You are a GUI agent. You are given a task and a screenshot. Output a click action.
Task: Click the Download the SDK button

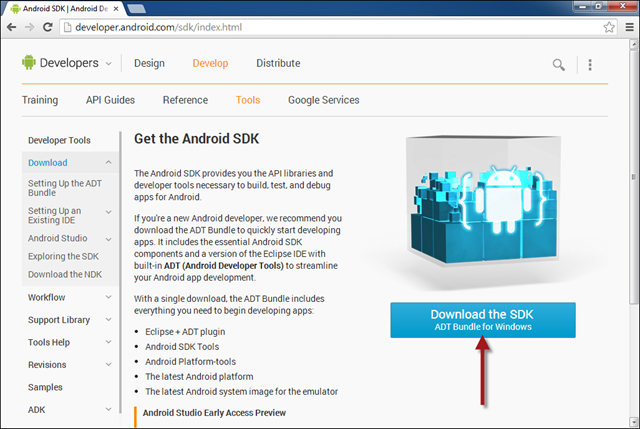tap(483, 320)
